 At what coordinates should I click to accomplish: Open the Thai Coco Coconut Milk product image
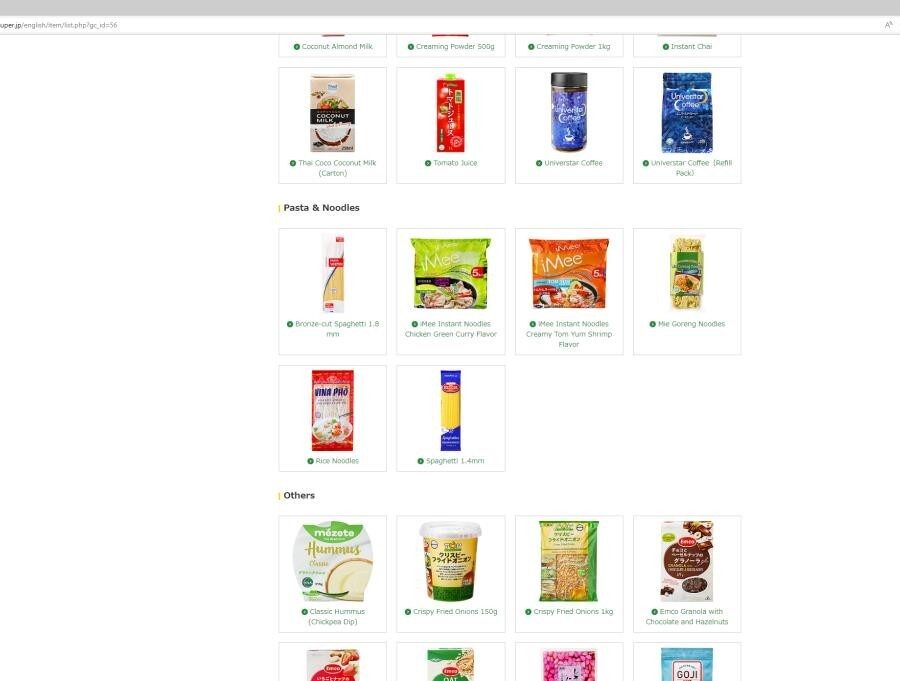[333, 113]
